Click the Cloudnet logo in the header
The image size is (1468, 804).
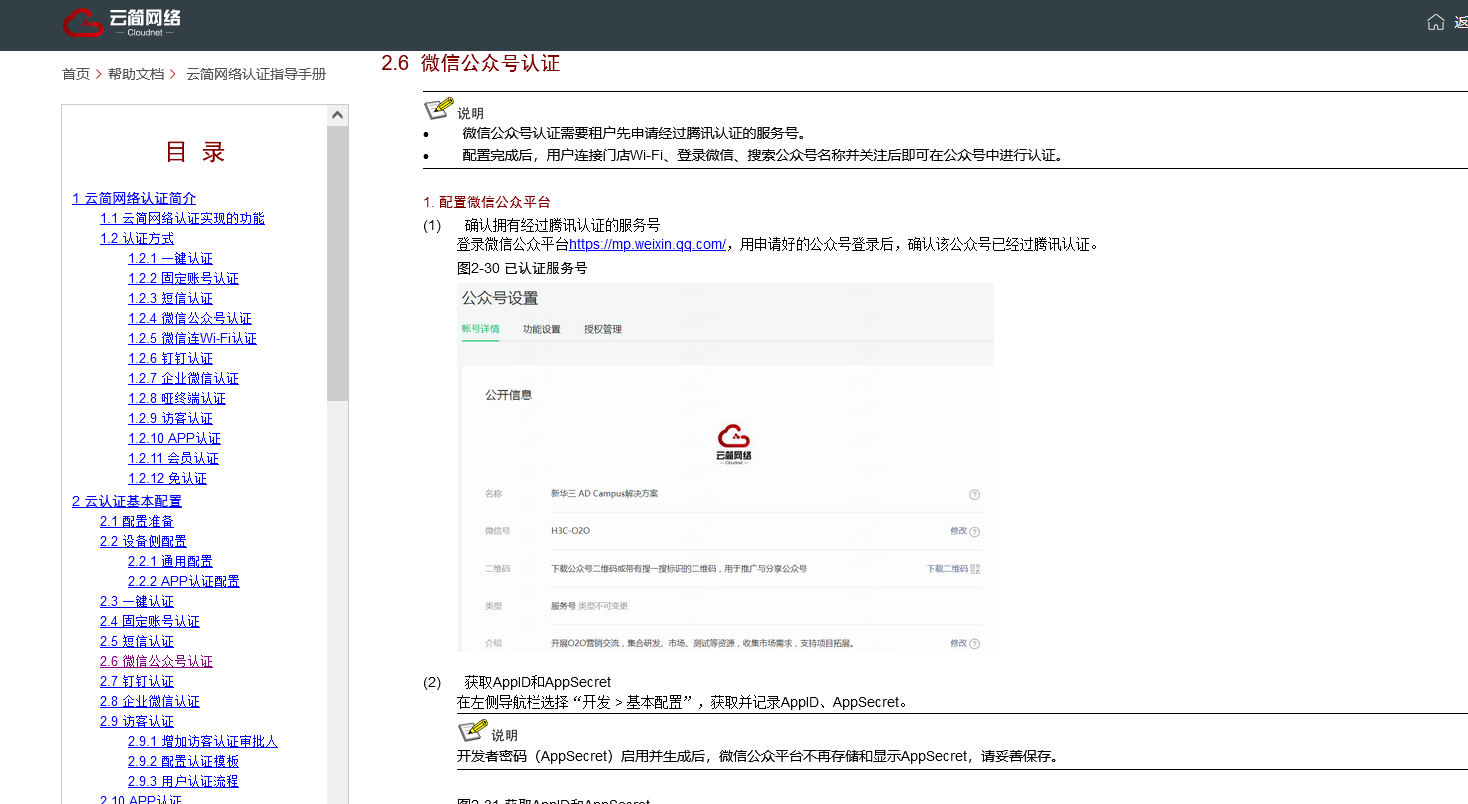pyautogui.click(x=121, y=22)
